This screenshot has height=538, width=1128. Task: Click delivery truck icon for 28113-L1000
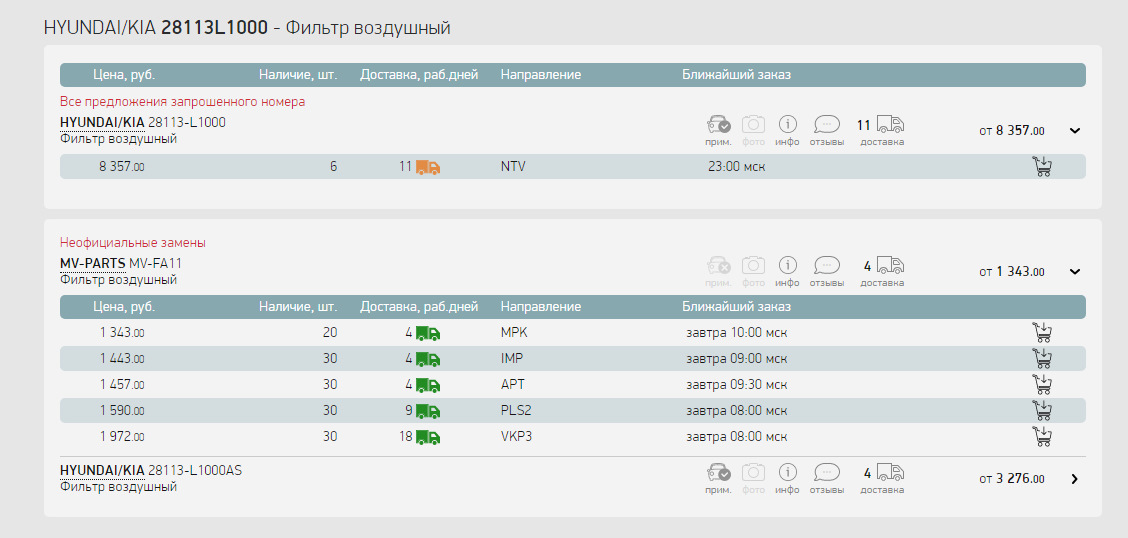coord(890,124)
